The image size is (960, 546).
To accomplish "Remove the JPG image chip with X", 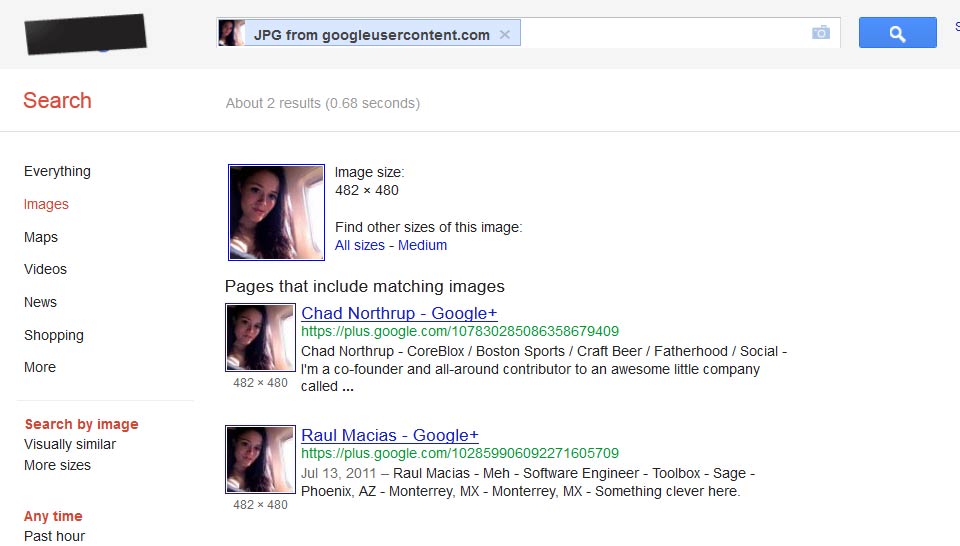I will pyautogui.click(x=504, y=34).
